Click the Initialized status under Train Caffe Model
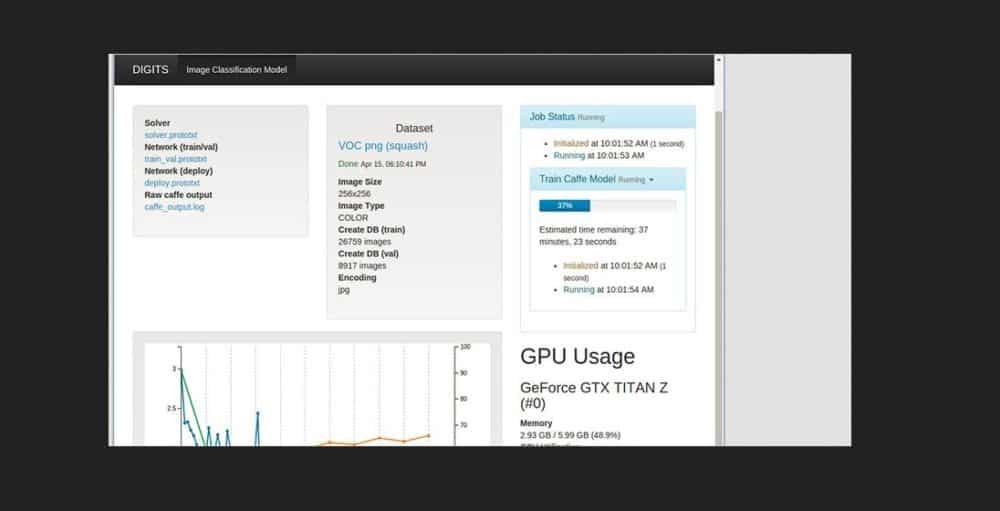The width and height of the screenshot is (1000, 511). pos(580,266)
